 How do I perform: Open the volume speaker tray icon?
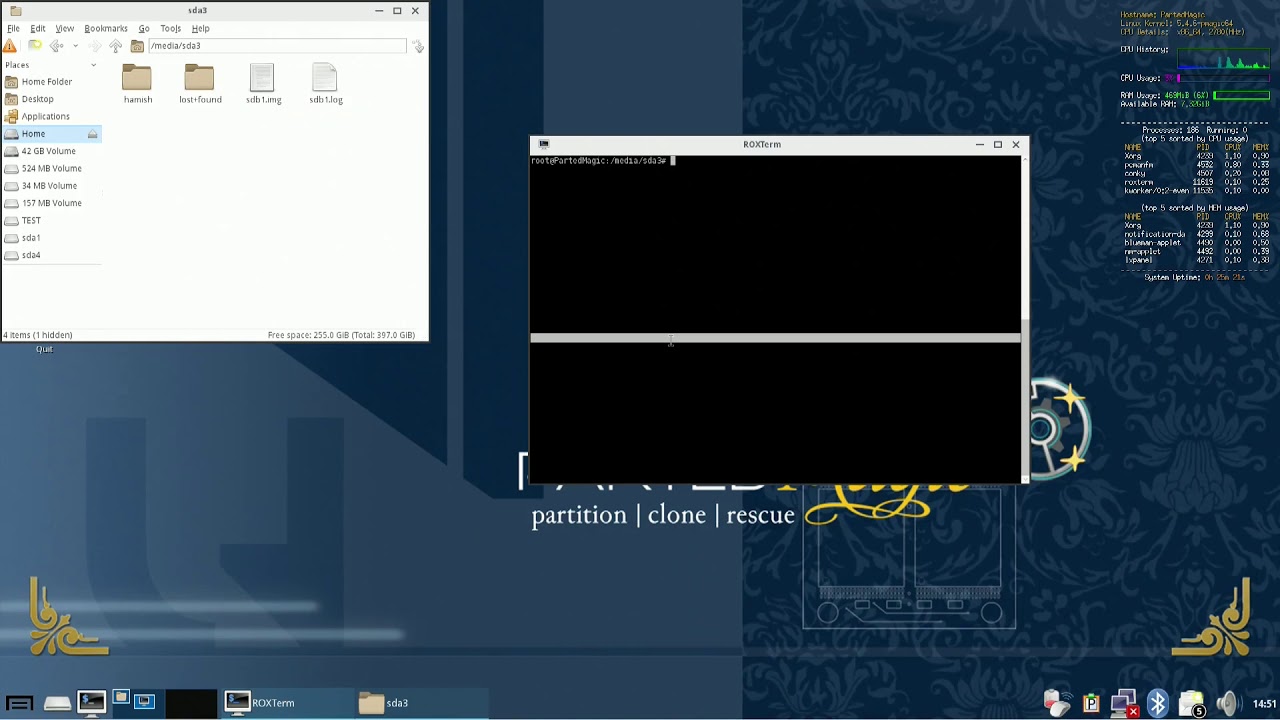coord(1227,704)
